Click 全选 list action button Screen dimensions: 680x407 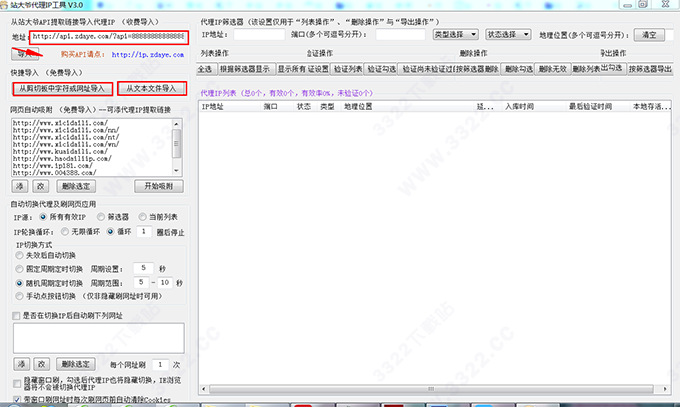tap(205, 69)
